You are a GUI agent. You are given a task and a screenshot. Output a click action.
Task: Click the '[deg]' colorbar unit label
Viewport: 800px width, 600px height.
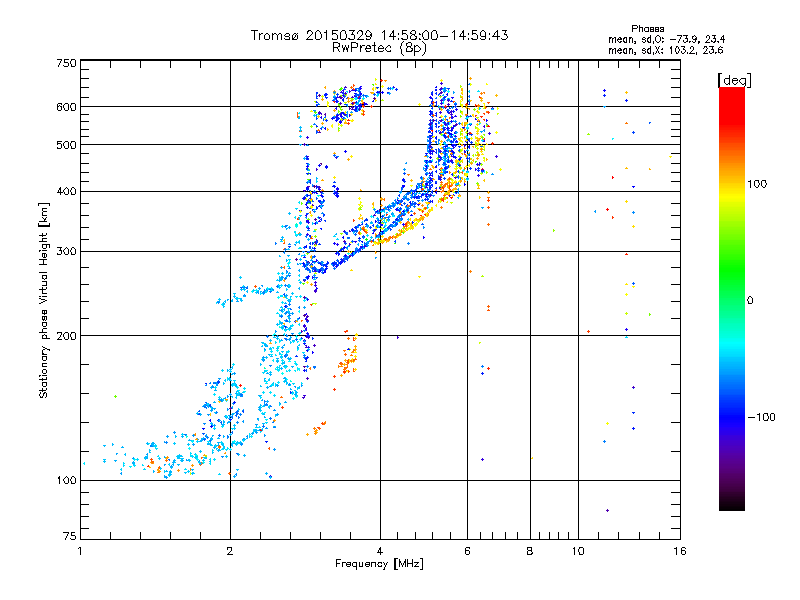click(x=734, y=80)
